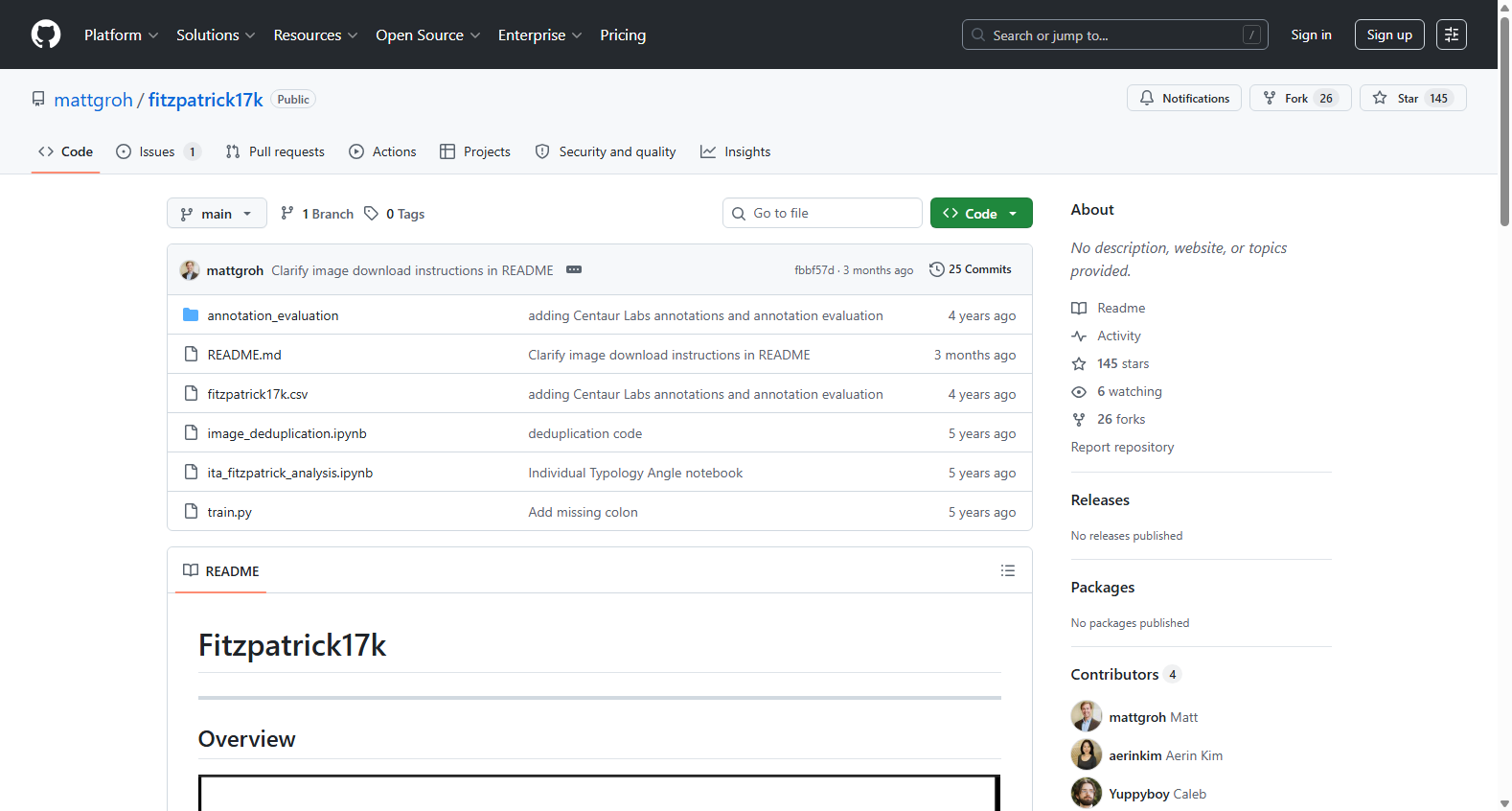Click the page vertical scrollbar thumb

(x=1504, y=120)
